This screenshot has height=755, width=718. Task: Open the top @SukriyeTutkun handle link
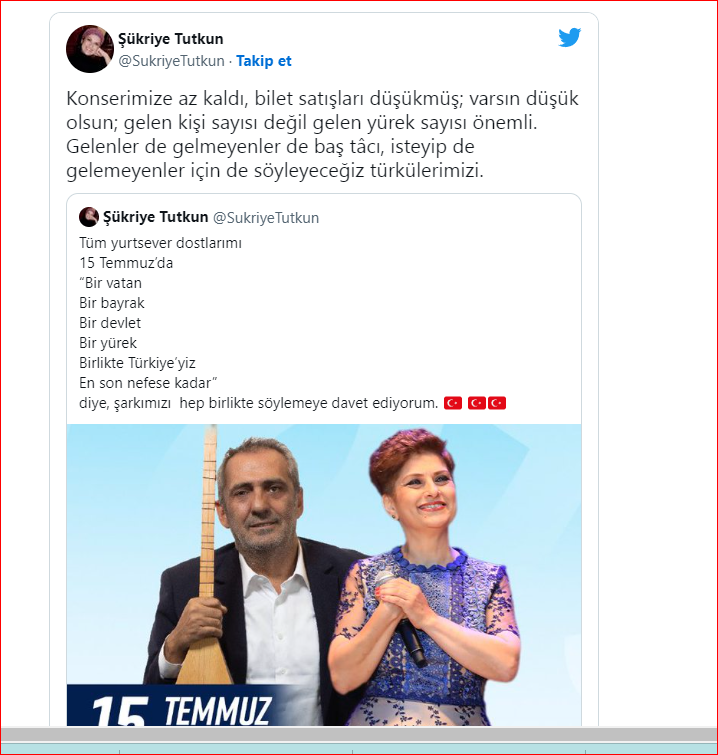click(171, 61)
